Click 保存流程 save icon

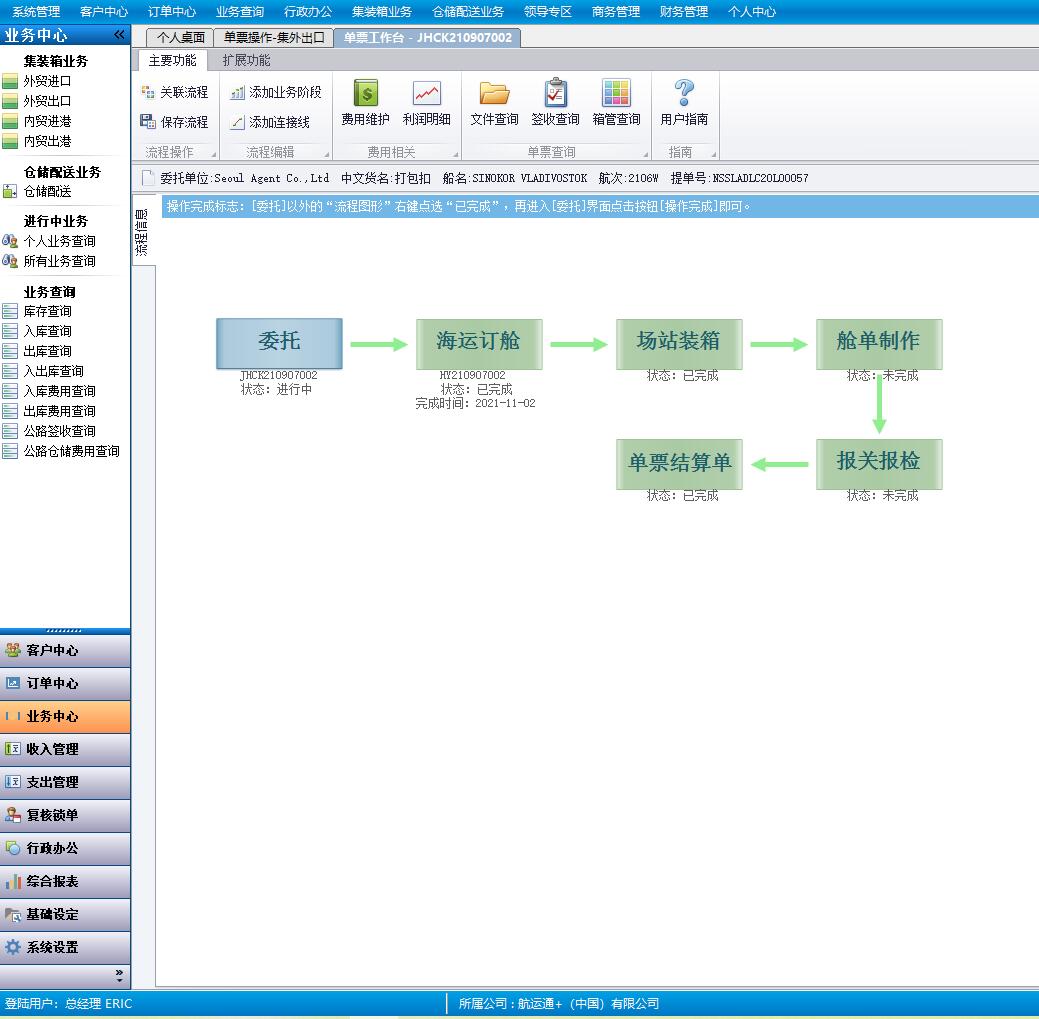[175, 122]
